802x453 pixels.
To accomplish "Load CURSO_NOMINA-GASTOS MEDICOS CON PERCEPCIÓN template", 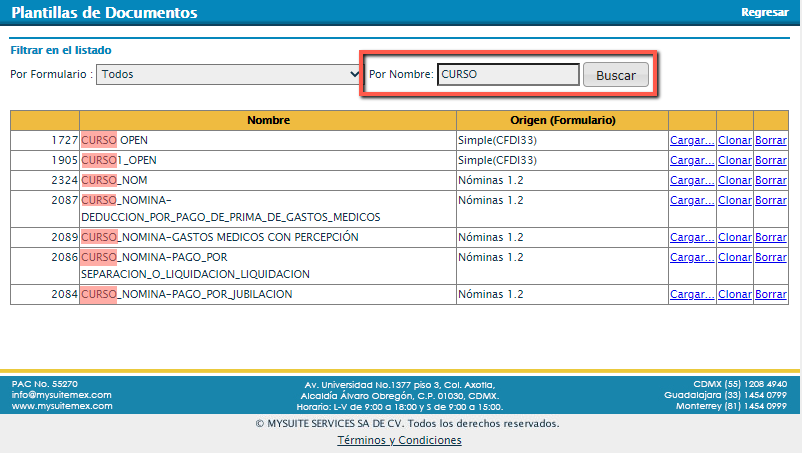I will click(692, 238).
